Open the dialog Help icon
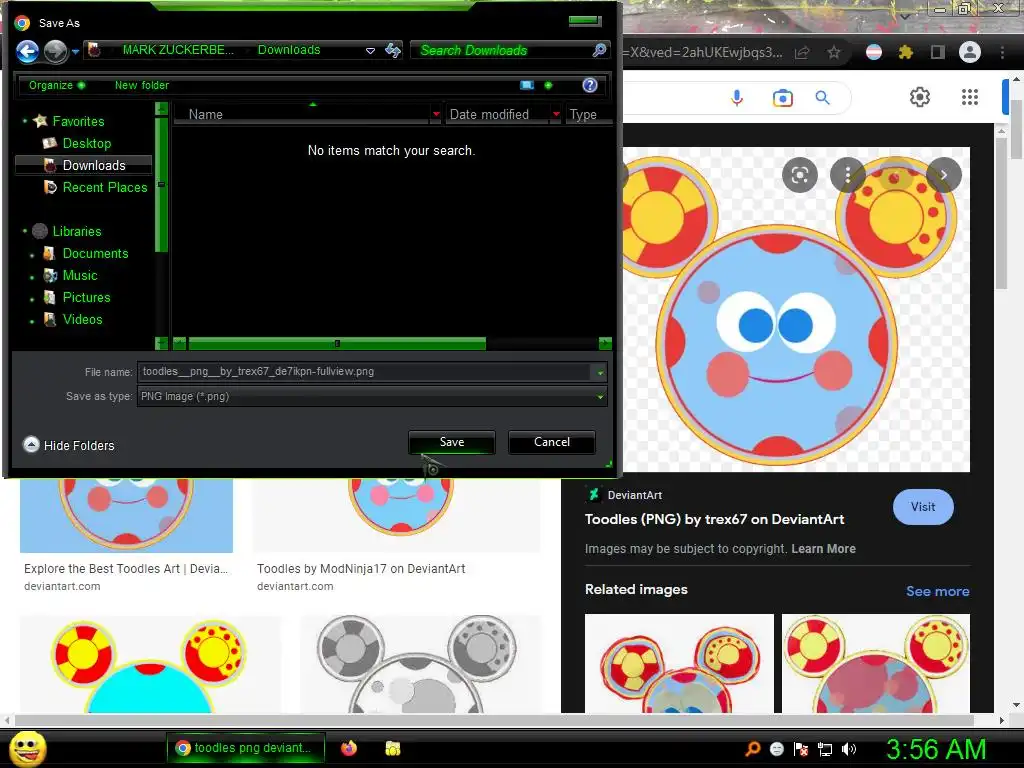1024x768 pixels. 590,85
